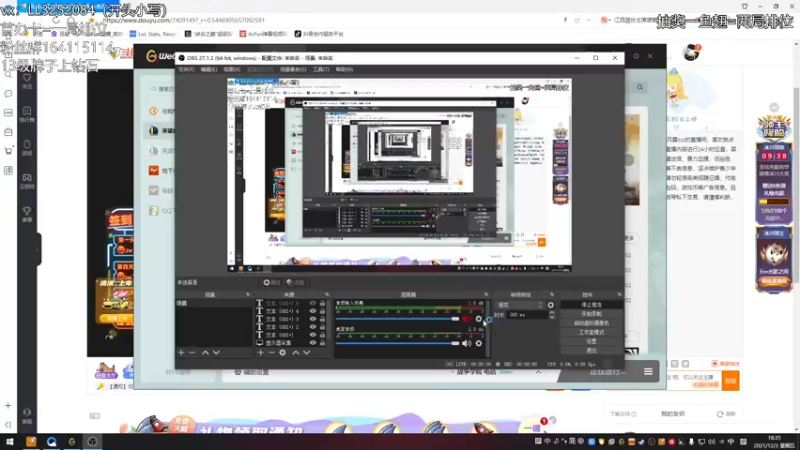
Task: Open 编辑(E) menu in OBS
Action: (x=209, y=69)
